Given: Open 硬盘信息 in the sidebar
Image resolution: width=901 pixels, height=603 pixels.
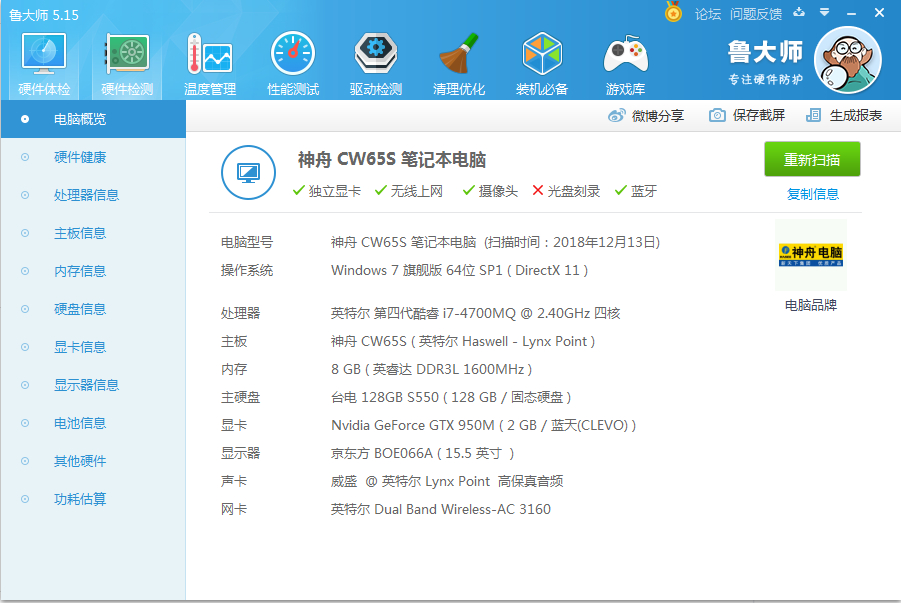Looking at the screenshot, I should [93, 309].
